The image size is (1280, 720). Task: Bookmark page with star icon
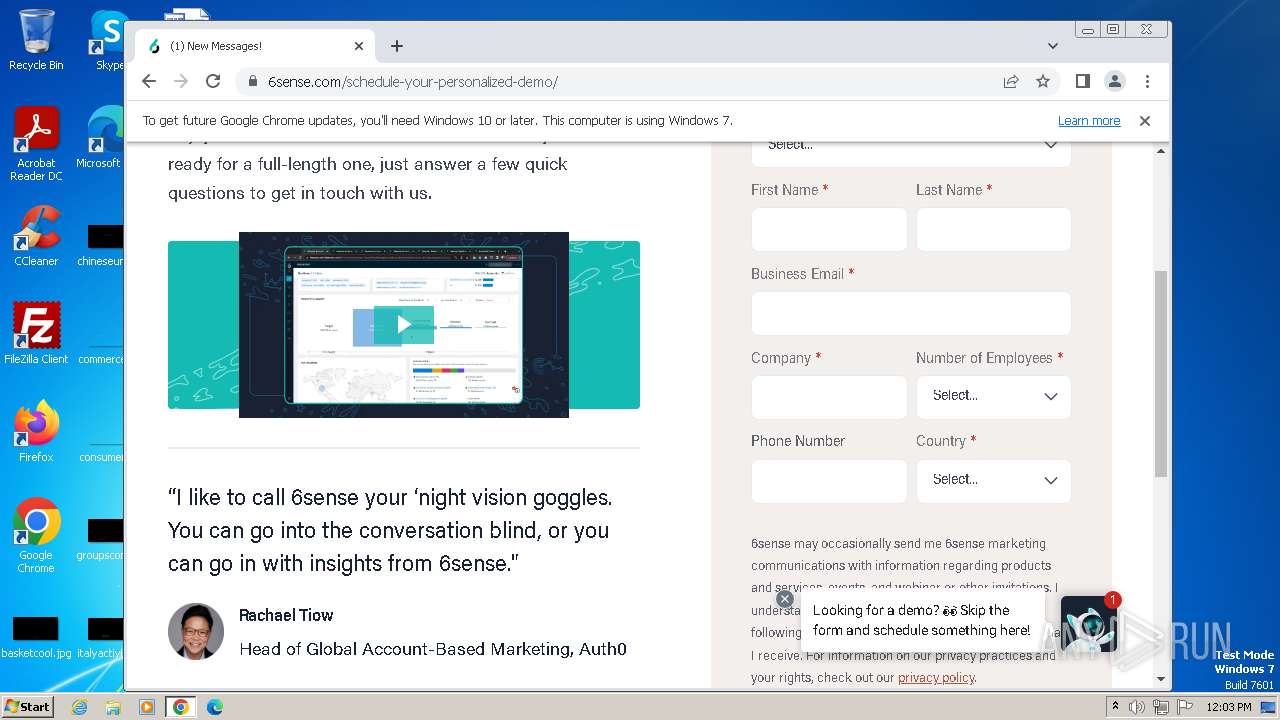[1043, 81]
